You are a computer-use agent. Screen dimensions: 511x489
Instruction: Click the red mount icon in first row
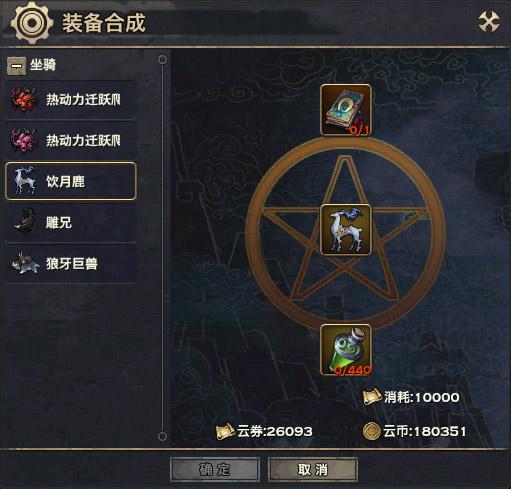pyautogui.click(x=23, y=99)
